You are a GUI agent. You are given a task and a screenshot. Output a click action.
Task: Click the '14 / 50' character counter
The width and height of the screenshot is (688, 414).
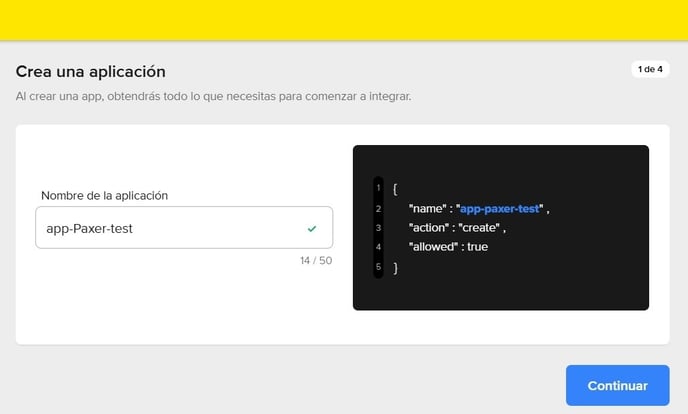click(x=314, y=261)
